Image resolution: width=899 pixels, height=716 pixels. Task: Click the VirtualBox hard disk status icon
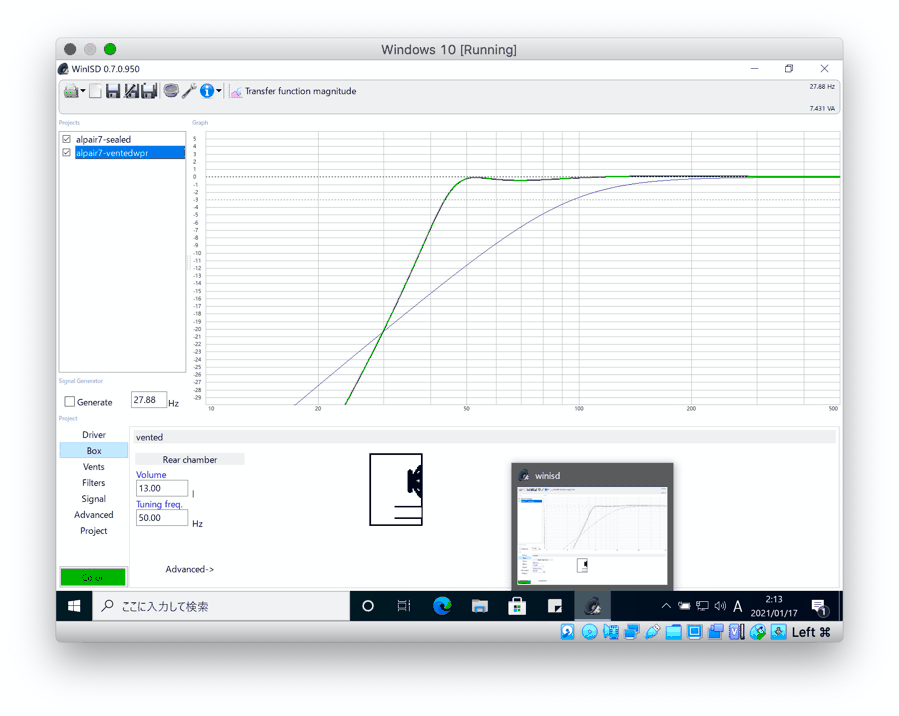tap(568, 632)
